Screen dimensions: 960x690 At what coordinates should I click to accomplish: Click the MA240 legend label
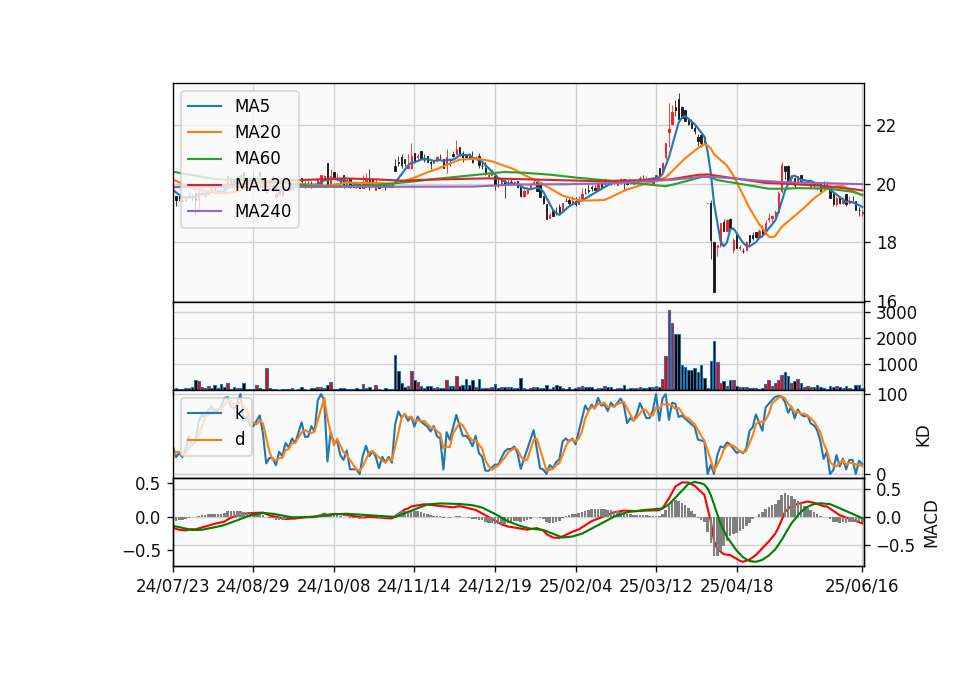[x=263, y=211]
